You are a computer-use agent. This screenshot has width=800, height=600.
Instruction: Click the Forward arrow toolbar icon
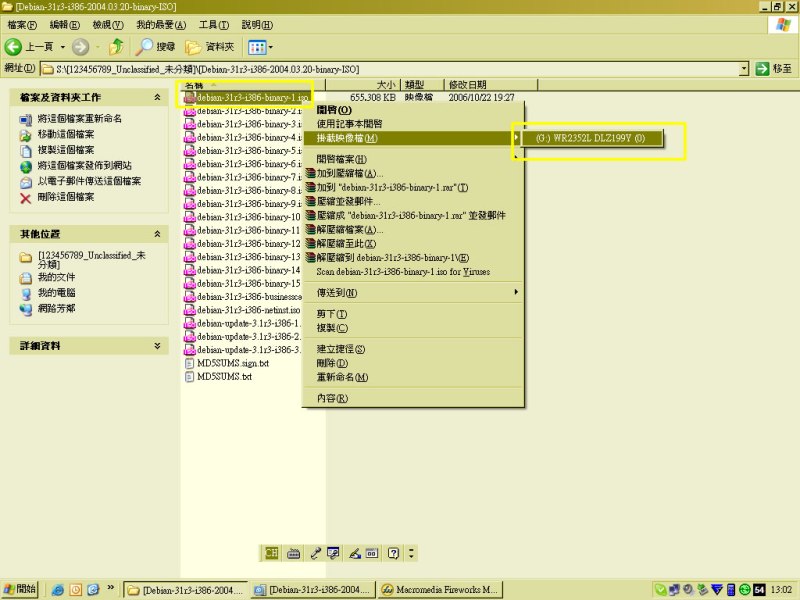pos(80,47)
